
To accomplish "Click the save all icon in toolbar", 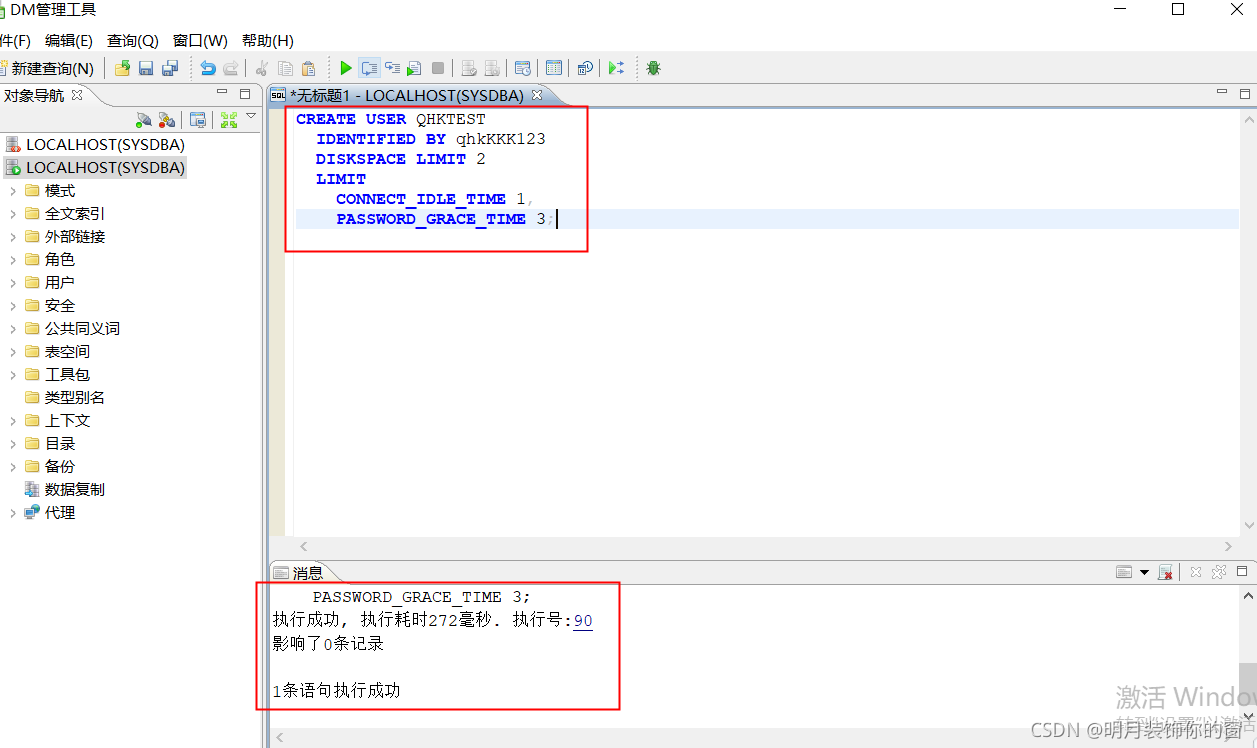I will (x=169, y=68).
